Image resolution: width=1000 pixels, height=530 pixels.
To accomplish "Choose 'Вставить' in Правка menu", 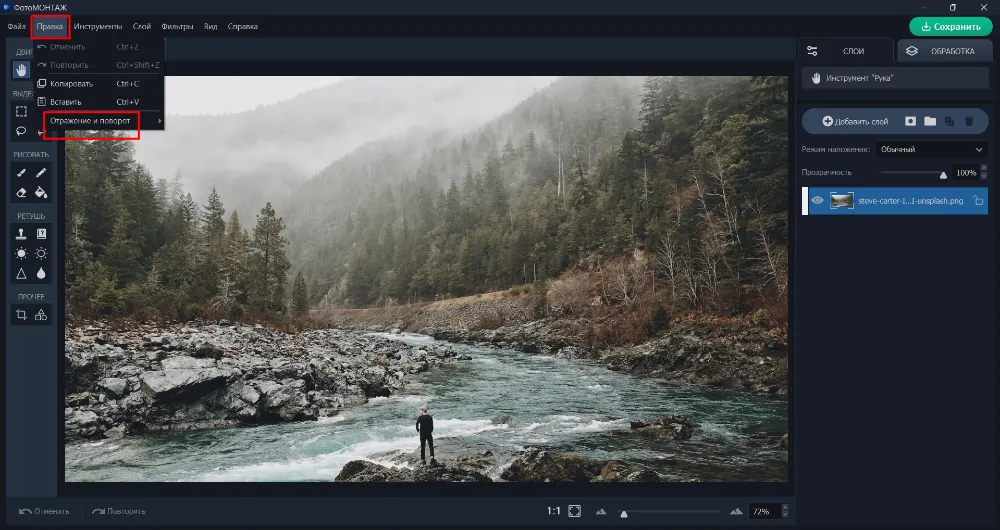I will (99, 102).
